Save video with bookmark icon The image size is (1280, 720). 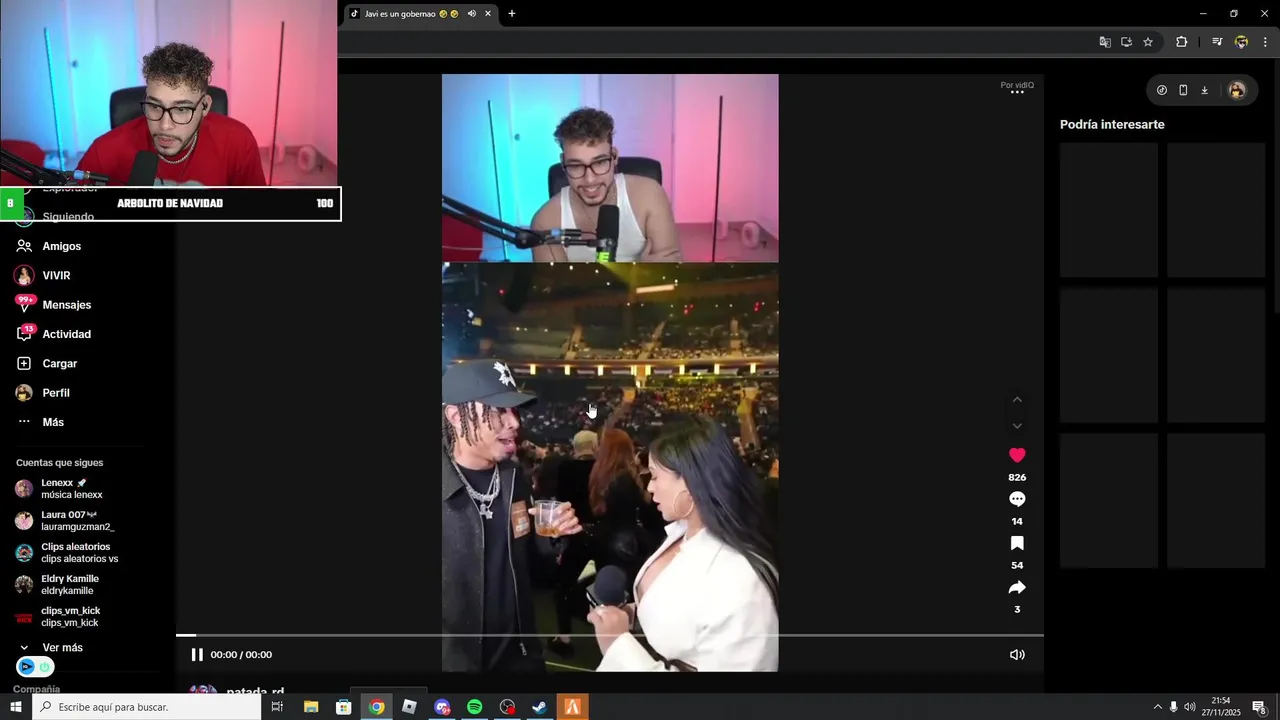coord(1017,543)
